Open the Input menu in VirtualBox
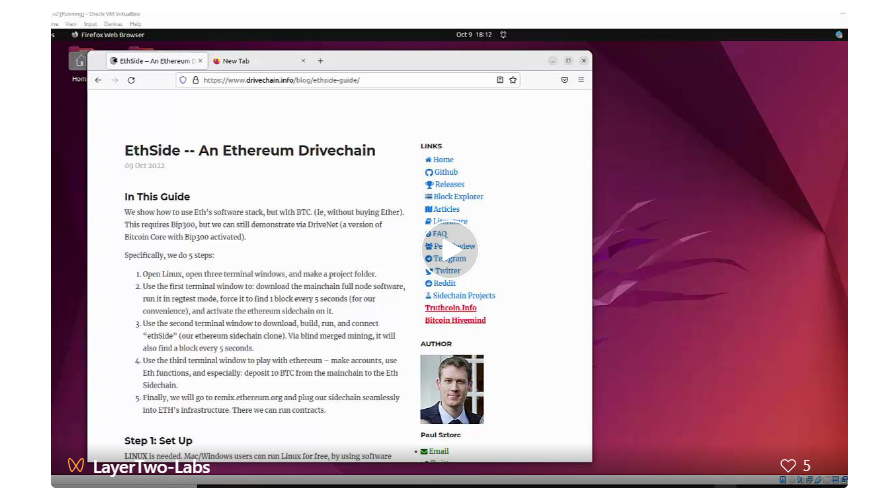Viewport: 884px width, 499px height. pos(90,24)
